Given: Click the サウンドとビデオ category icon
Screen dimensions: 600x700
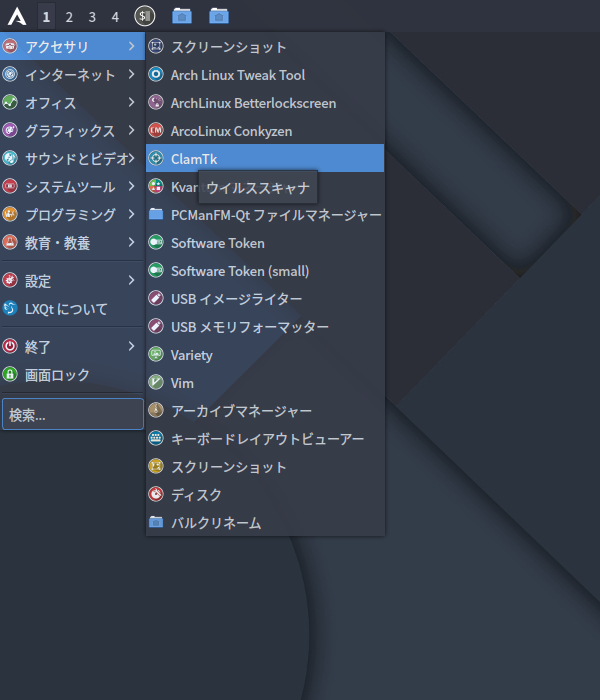Looking at the screenshot, I should pyautogui.click(x=10, y=158).
